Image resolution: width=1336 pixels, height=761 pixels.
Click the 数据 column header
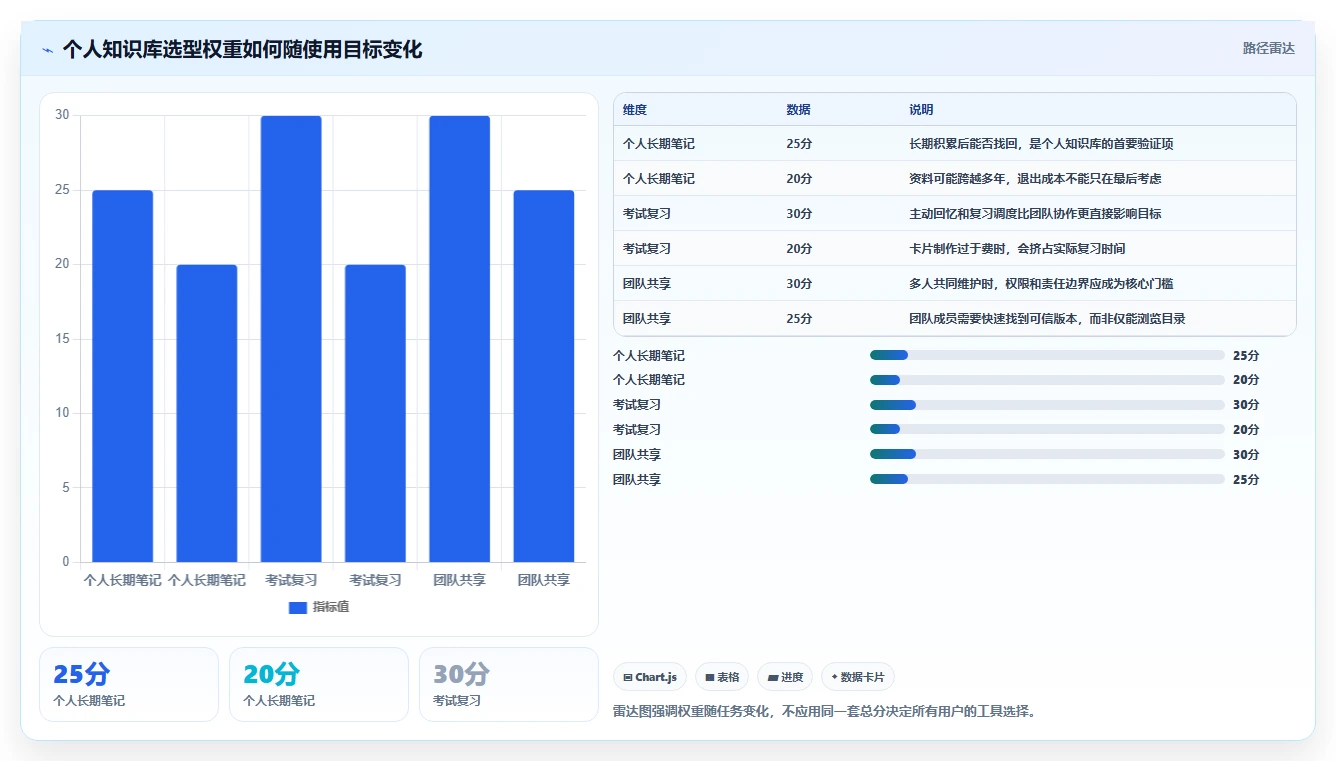click(799, 110)
